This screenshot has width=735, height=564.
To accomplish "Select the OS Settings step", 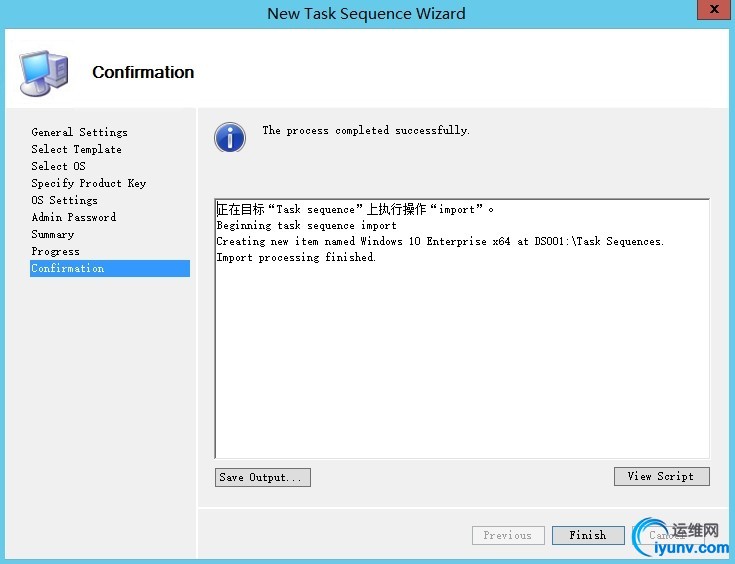I will [64, 200].
